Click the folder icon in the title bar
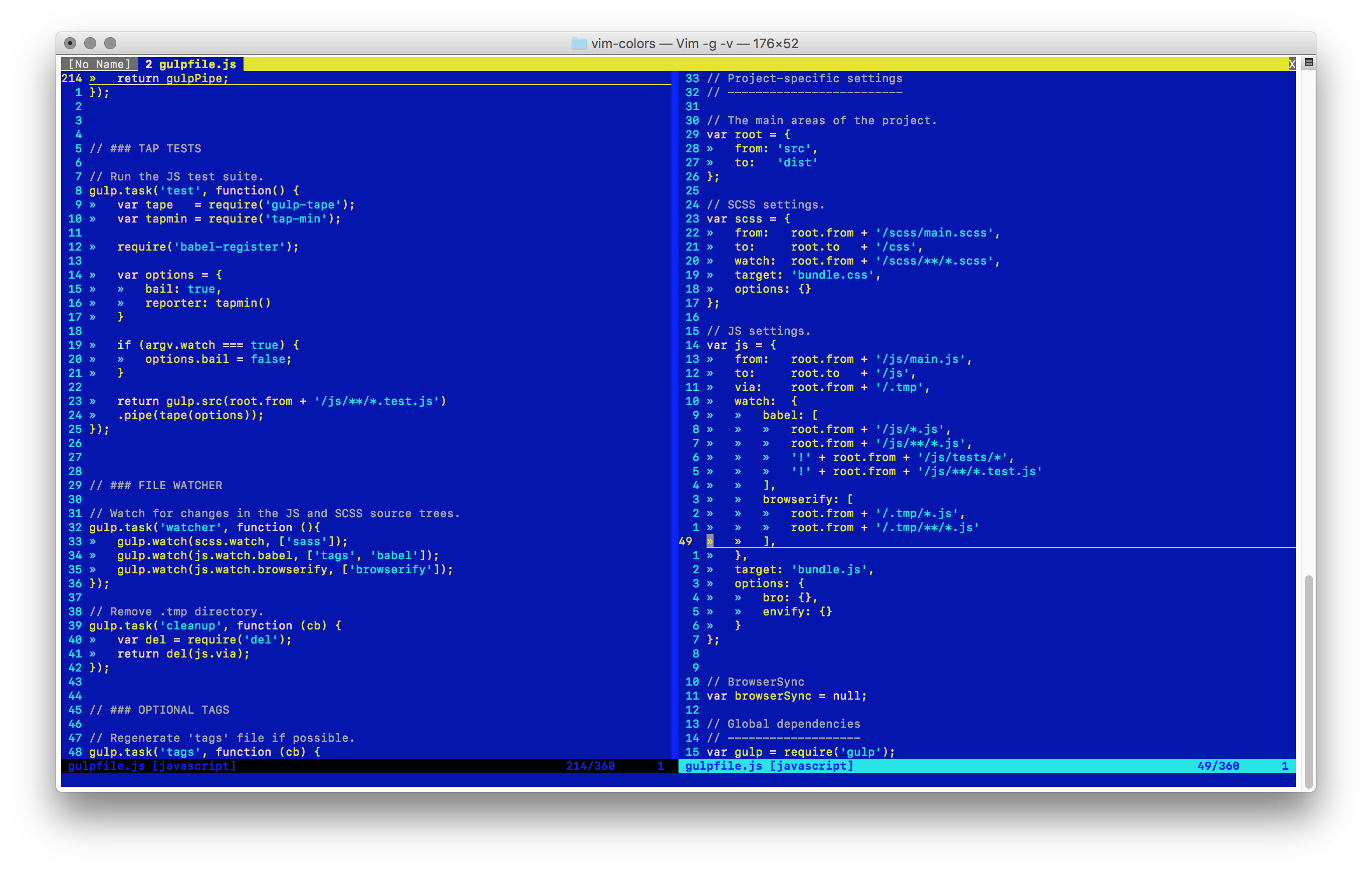 tap(579, 43)
